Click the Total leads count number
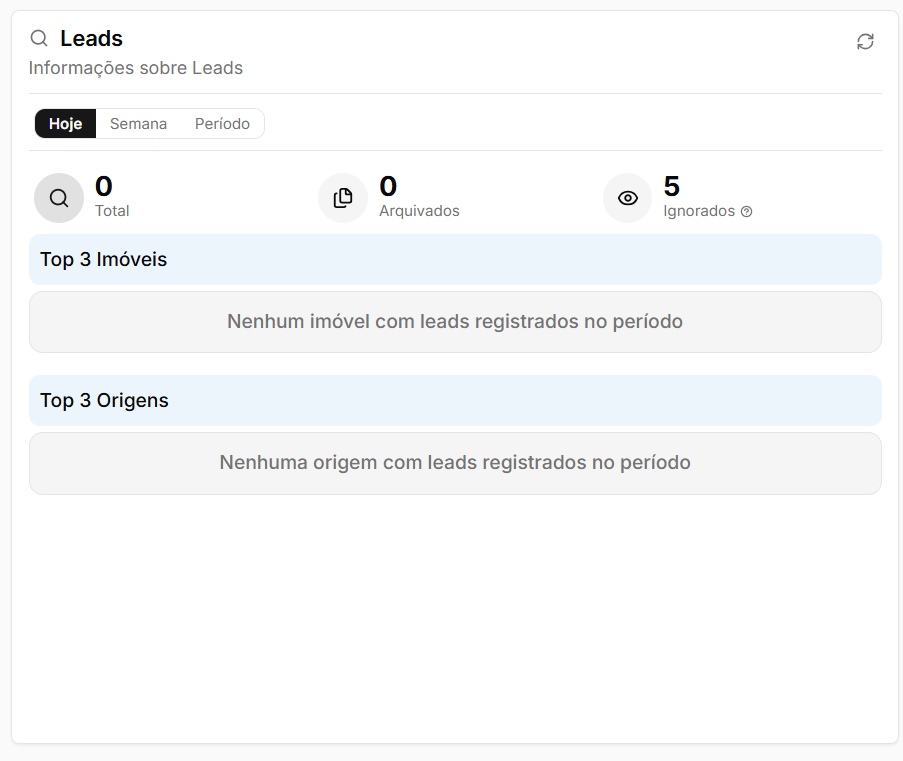Viewport: 903px width, 761px height. pos(104,186)
